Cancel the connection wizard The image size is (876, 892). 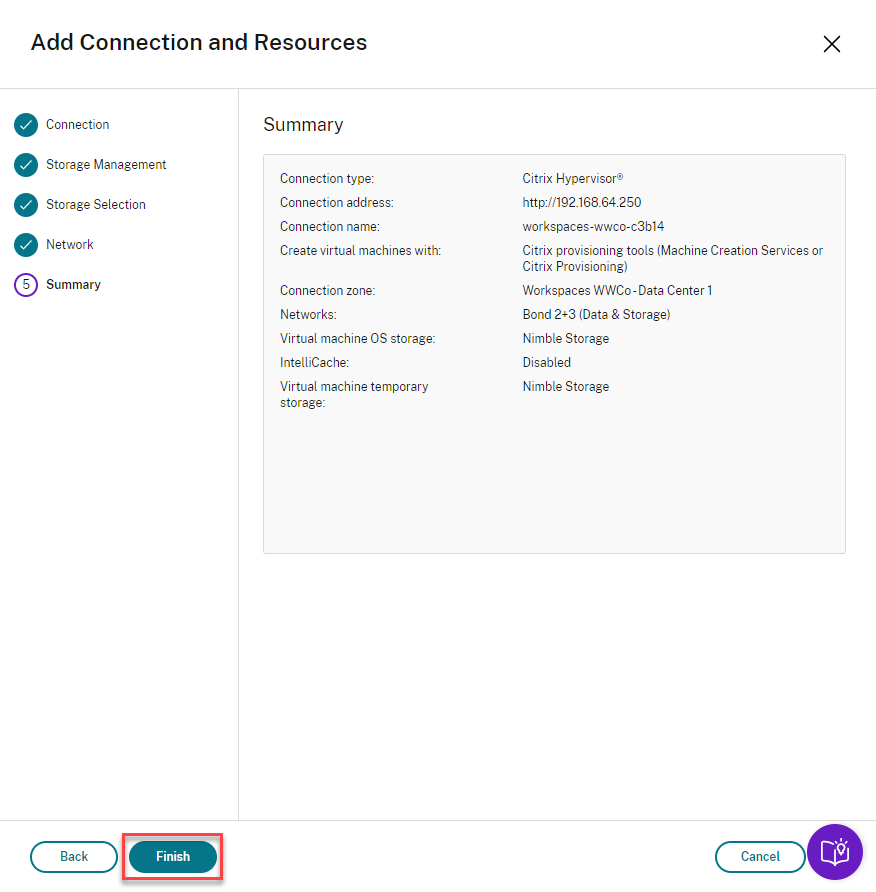click(760, 857)
